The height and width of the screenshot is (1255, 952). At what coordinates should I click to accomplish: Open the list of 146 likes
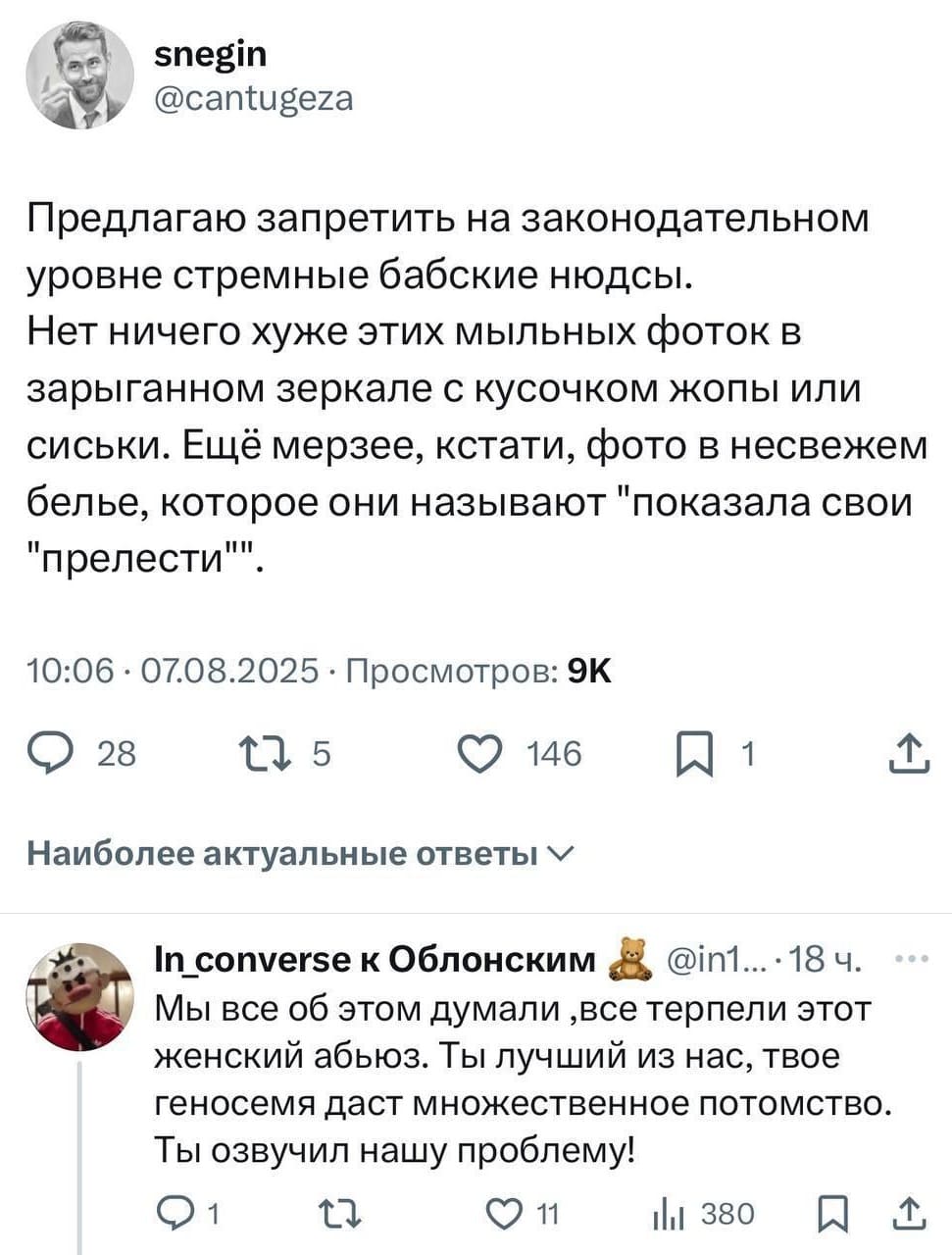(553, 753)
